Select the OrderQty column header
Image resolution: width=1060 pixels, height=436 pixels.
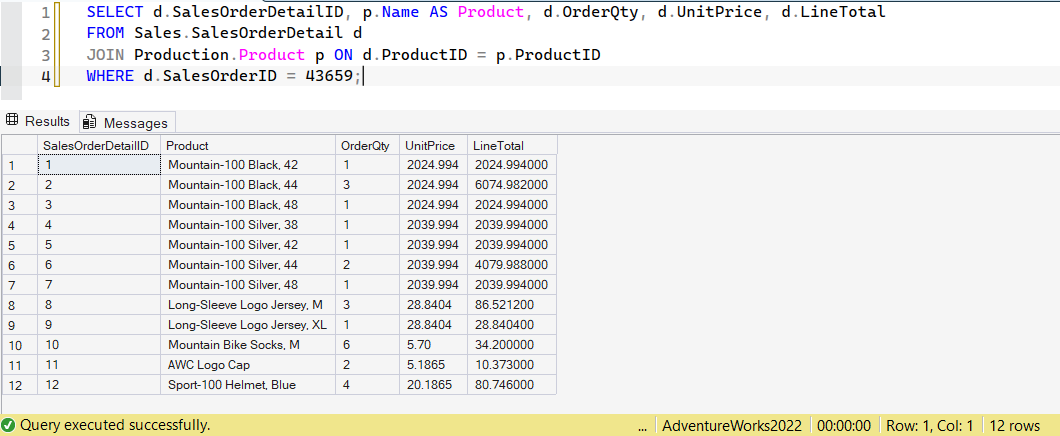(367, 145)
